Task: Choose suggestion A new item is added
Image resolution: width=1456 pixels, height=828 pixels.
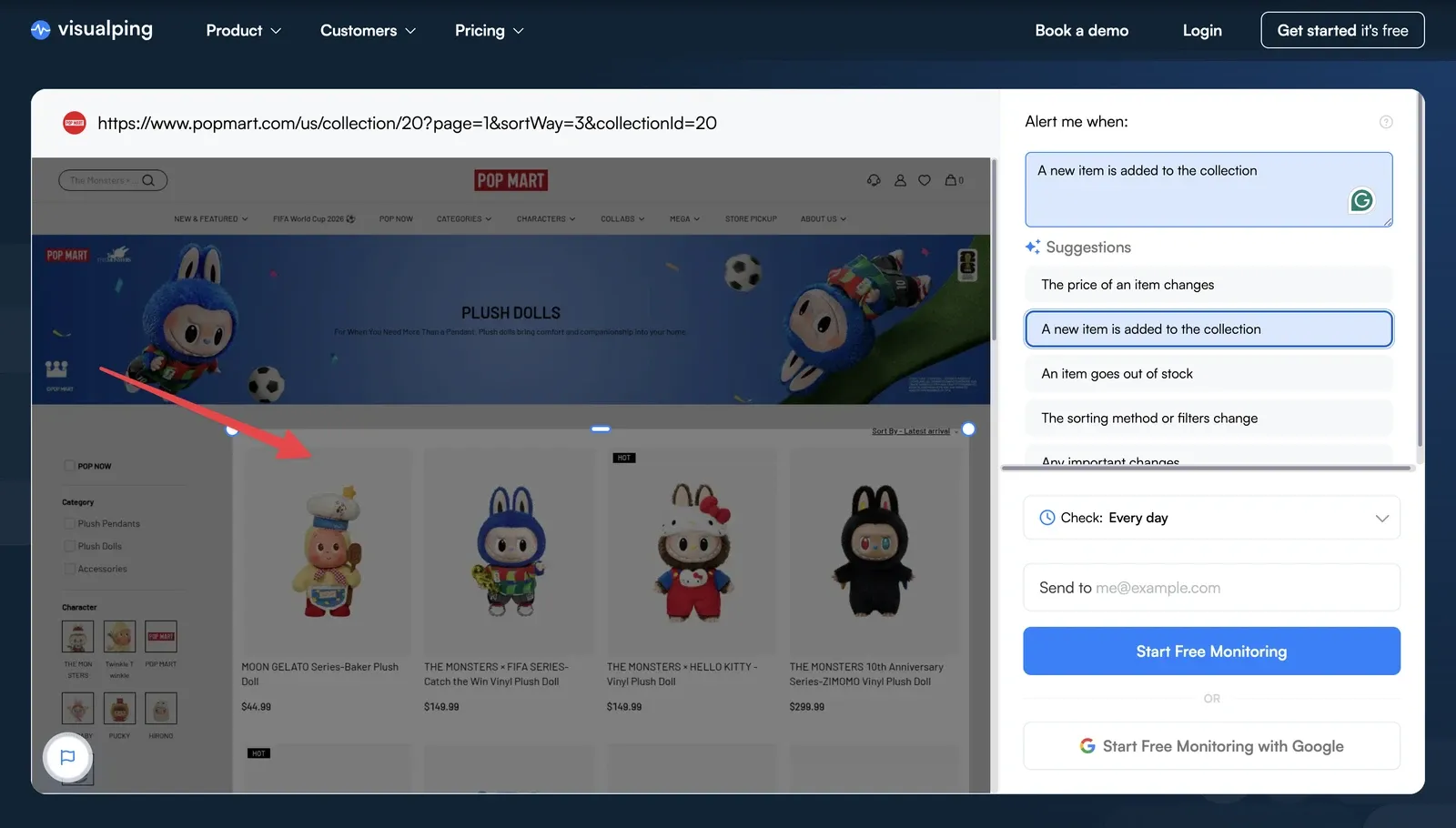Action: coord(1208,329)
